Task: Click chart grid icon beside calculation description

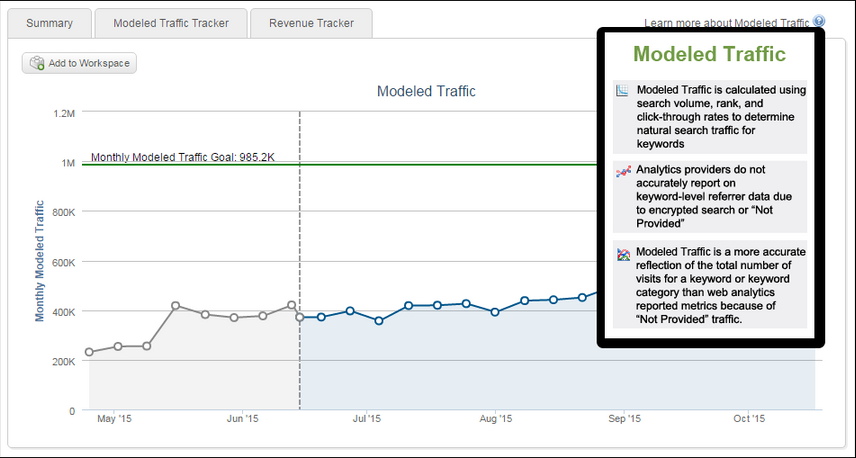Action: click(x=622, y=91)
